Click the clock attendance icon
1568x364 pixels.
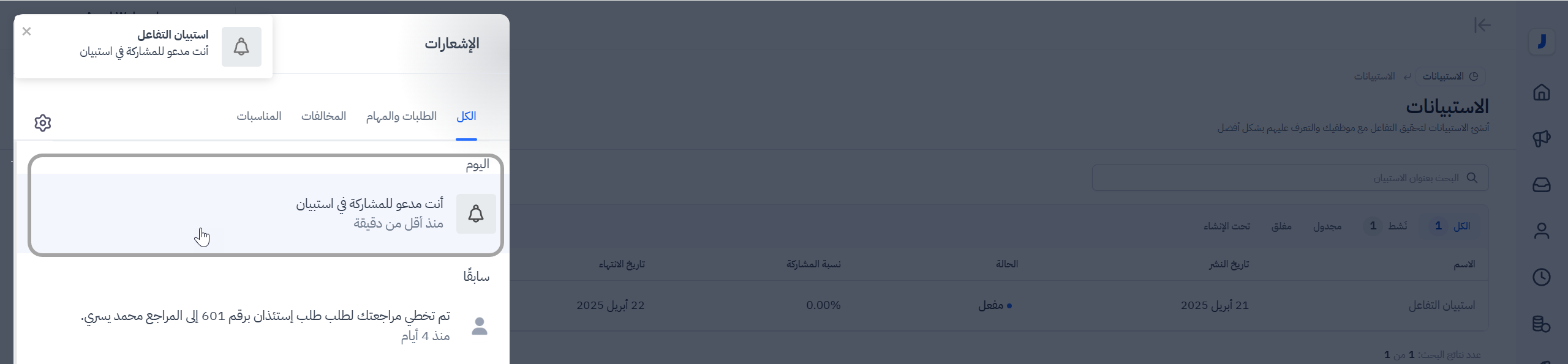(x=1541, y=277)
